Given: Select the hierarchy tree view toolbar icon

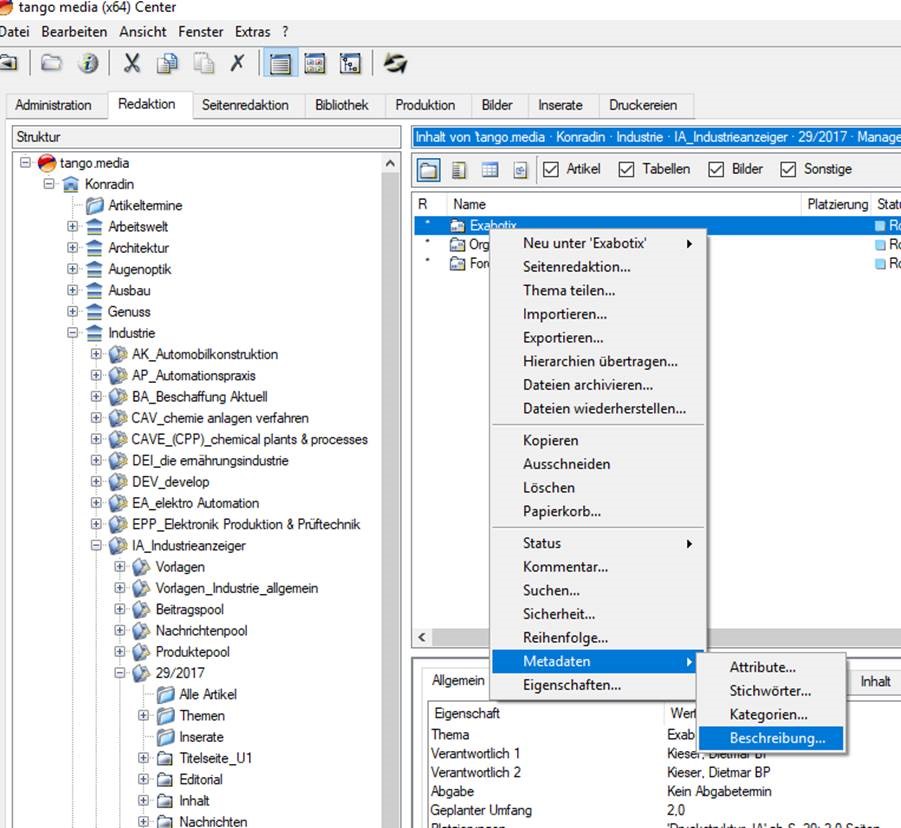Looking at the screenshot, I should point(350,63).
